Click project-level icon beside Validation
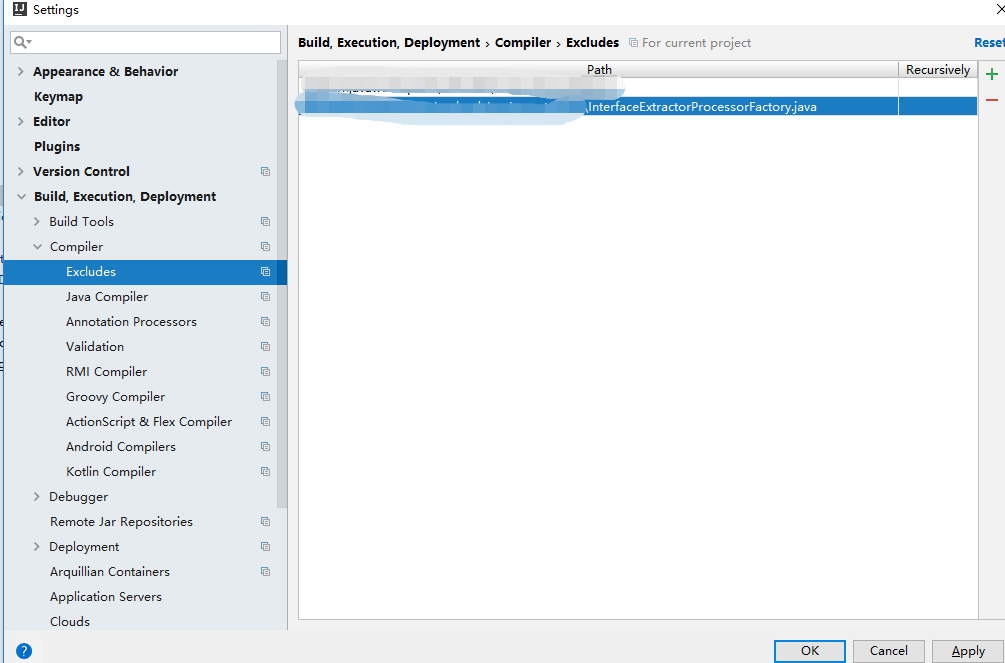1005x663 pixels. click(265, 347)
